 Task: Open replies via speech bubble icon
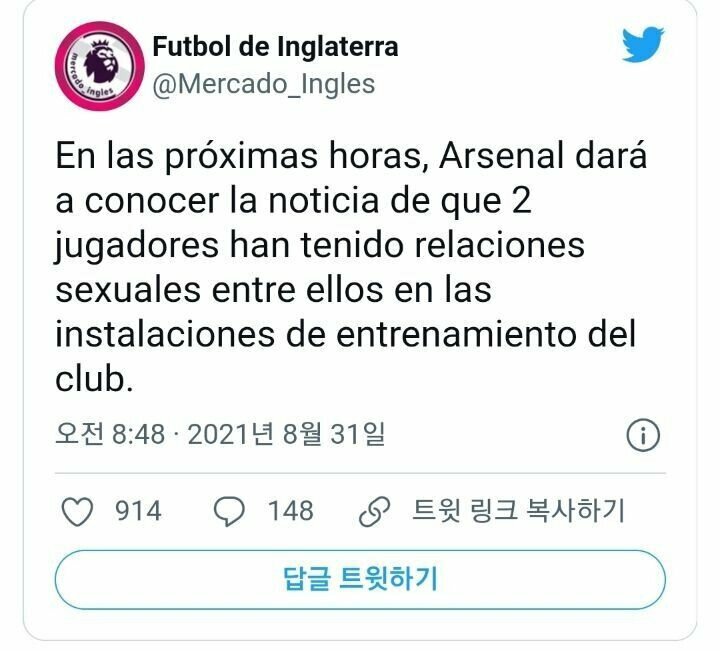pos(229,511)
